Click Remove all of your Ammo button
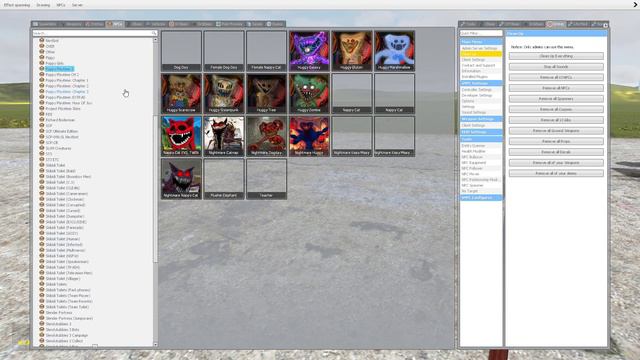Screen dimensions: 640x360 point(556,173)
